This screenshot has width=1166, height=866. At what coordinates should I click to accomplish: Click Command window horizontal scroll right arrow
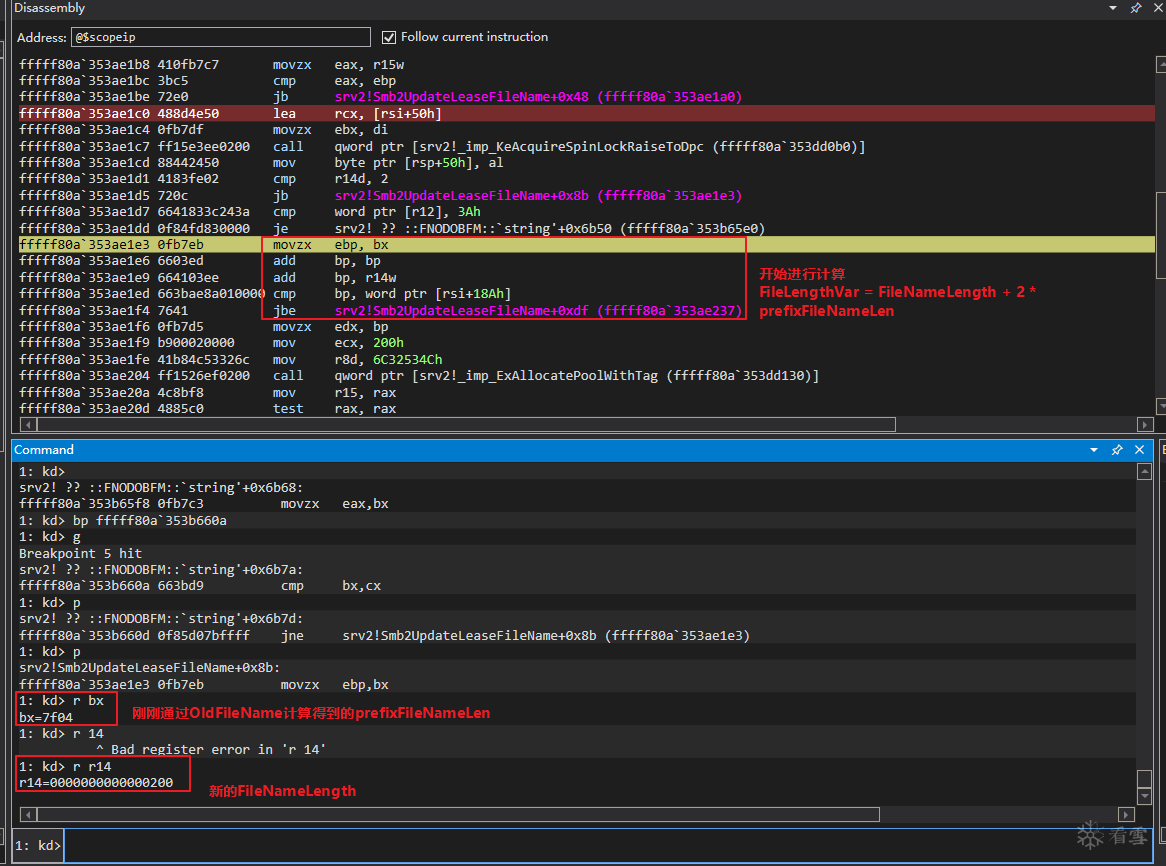(x=1127, y=814)
